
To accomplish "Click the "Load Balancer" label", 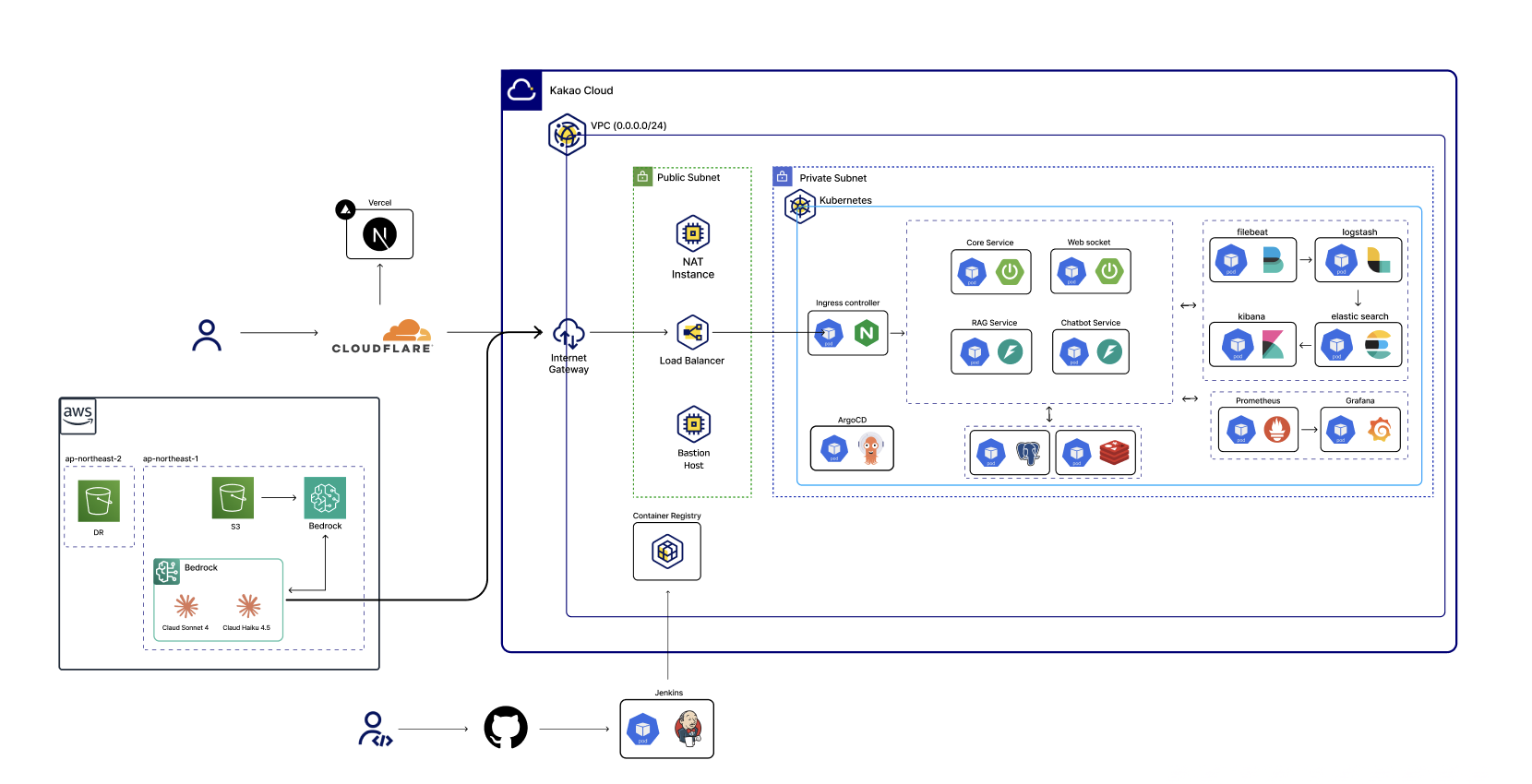I will tap(692, 361).
